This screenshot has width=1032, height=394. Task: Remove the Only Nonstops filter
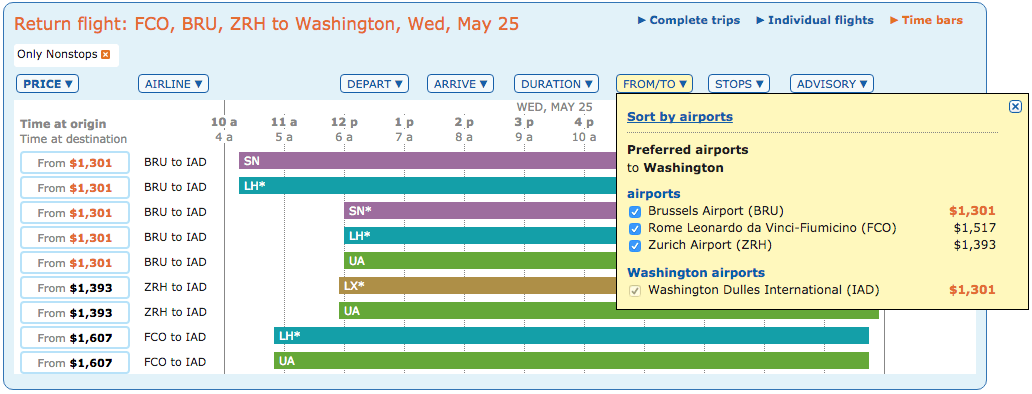point(105,55)
